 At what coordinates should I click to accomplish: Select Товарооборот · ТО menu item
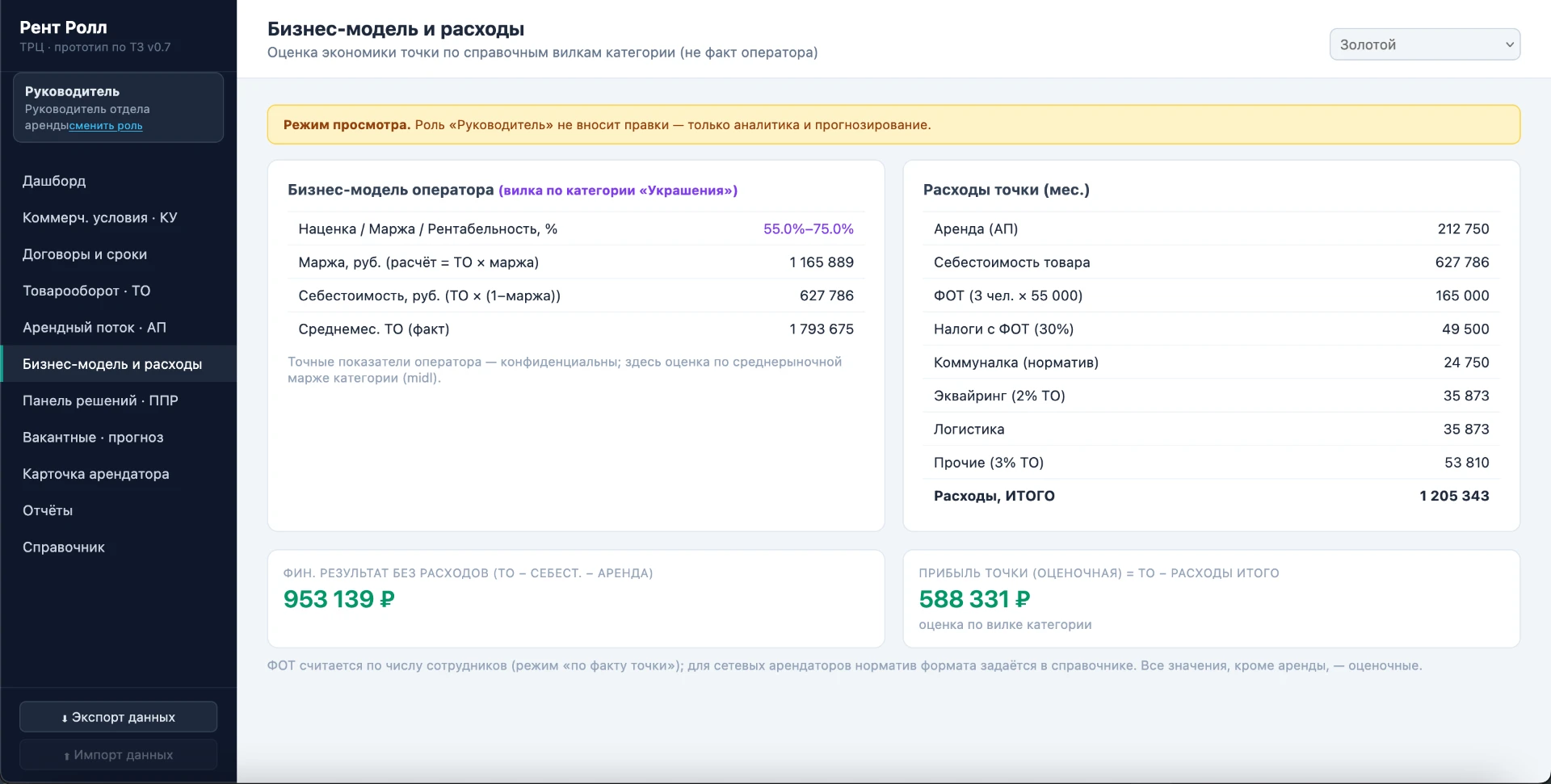[x=118, y=291]
